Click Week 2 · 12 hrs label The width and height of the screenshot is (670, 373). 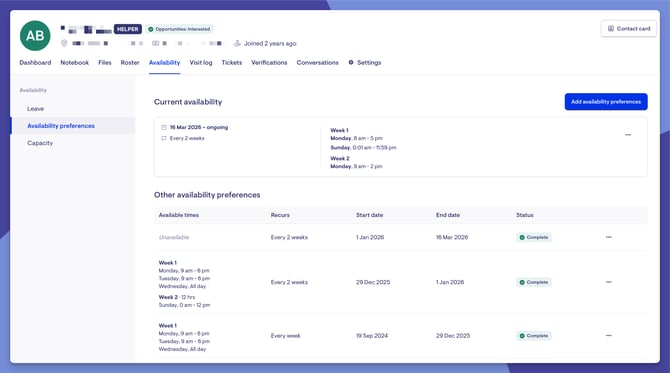pyautogui.click(x=177, y=297)
